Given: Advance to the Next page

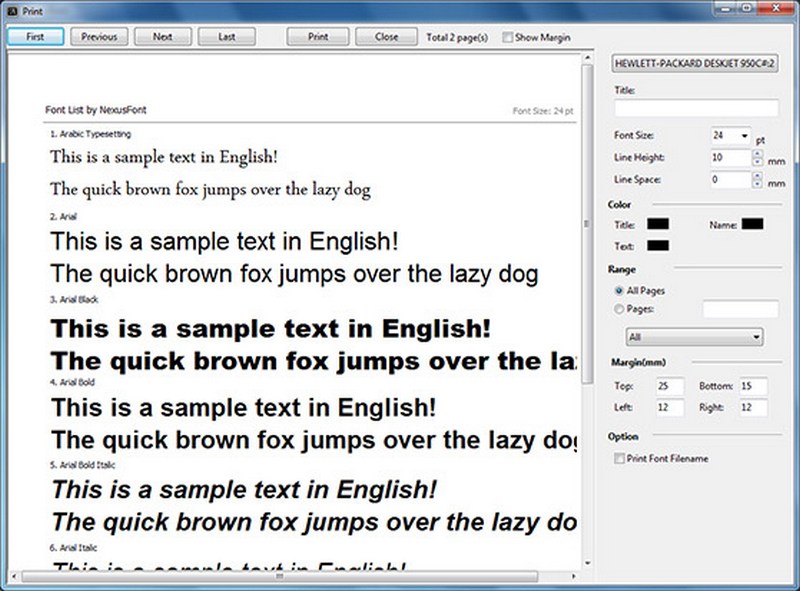Looking at the screenshot, I should point(162,37).
